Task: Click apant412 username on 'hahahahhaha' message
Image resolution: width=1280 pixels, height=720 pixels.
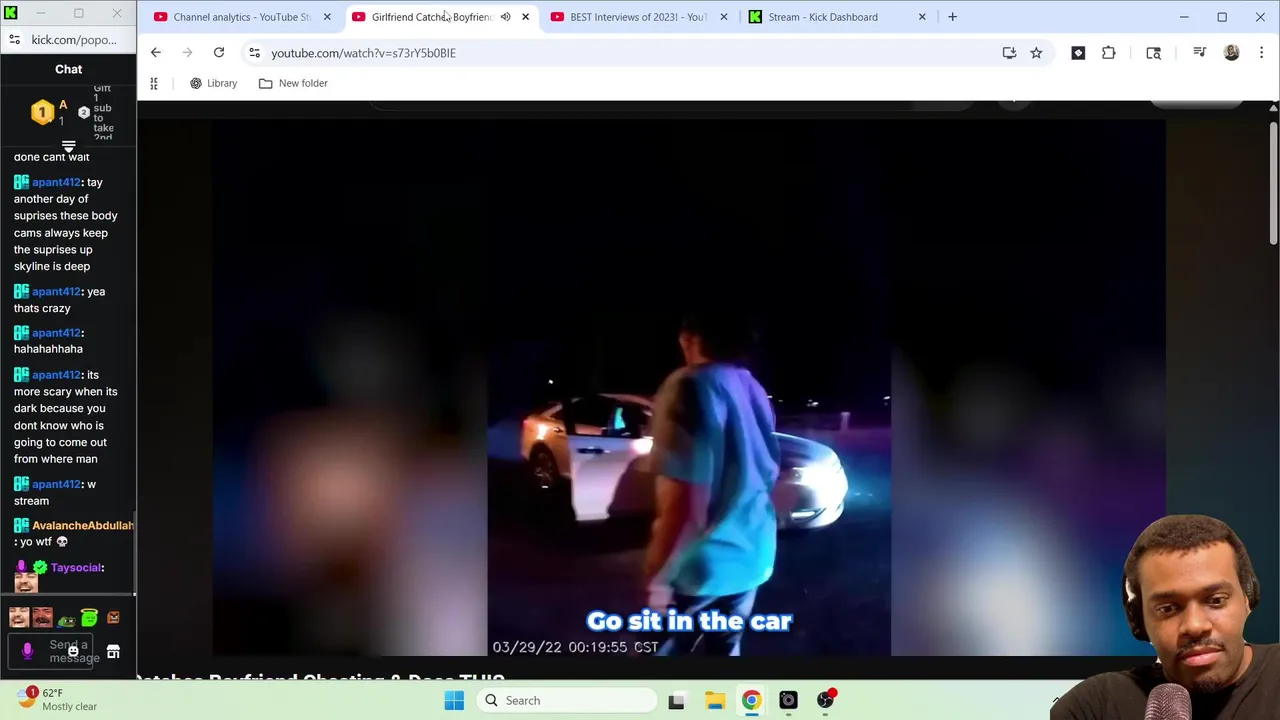Action: coord(56,332)
